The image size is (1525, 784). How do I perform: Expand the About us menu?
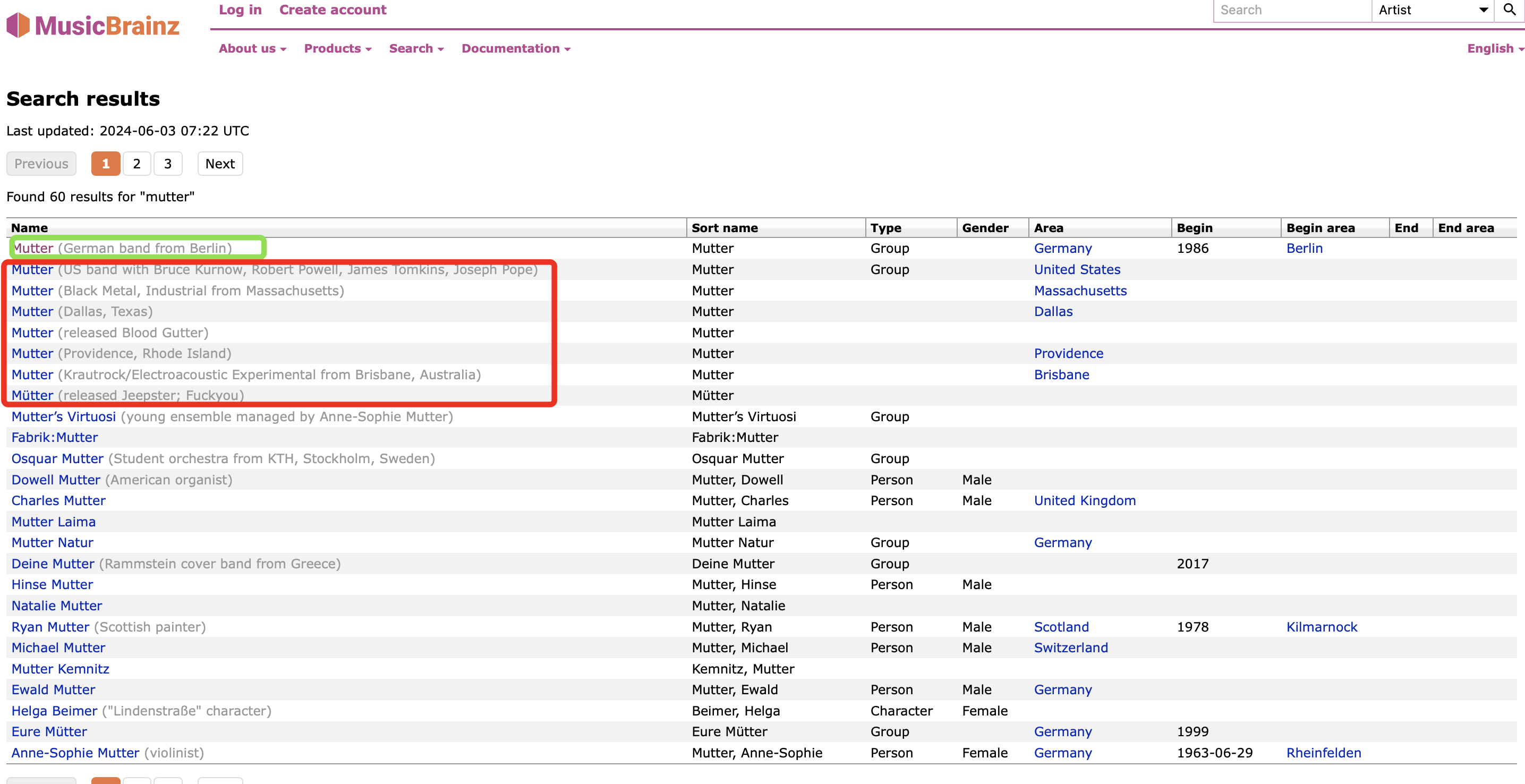pos(252,48)
